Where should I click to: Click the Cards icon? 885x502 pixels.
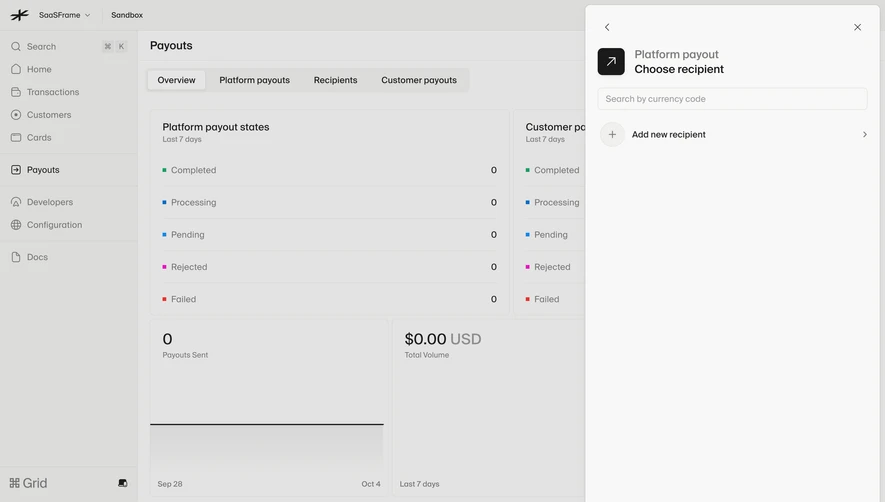click(16, 137)
